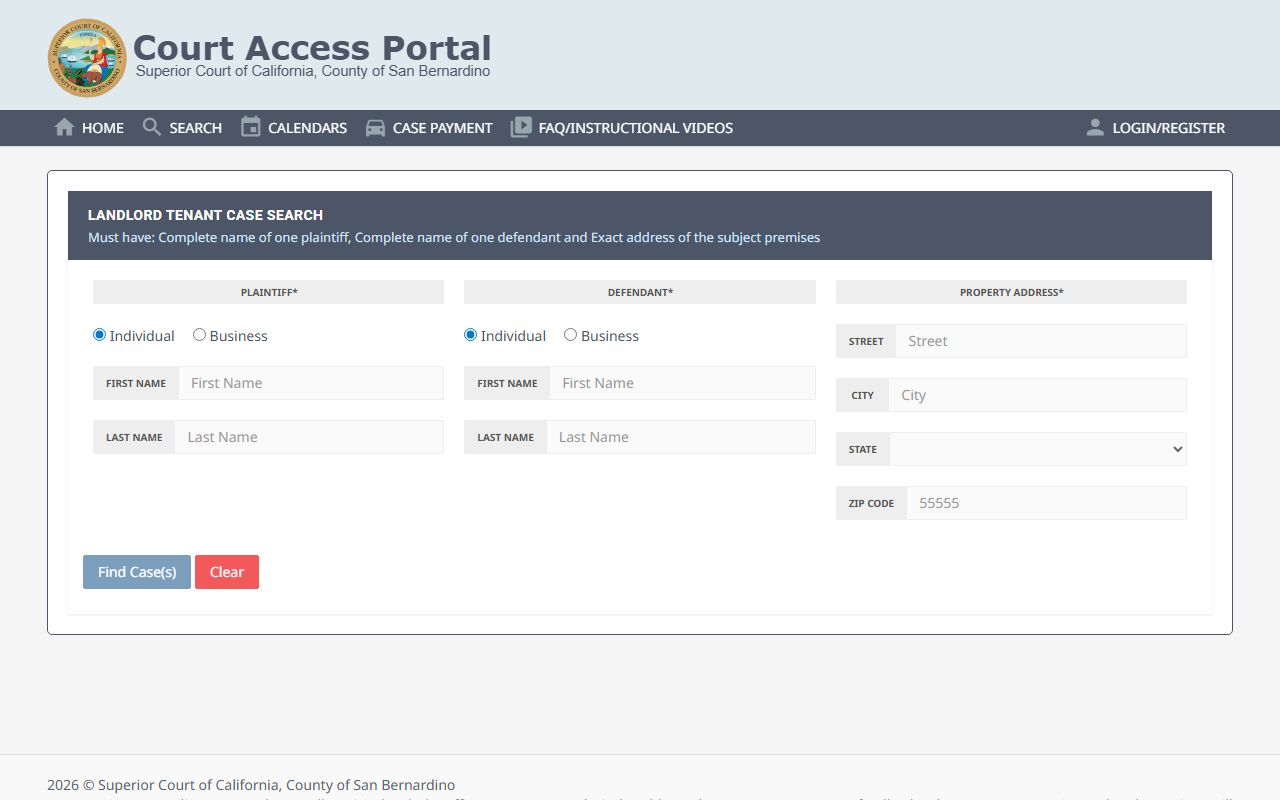Select Individual radio button under Defendant
1280x800 pixels.
tap(470, 335)
